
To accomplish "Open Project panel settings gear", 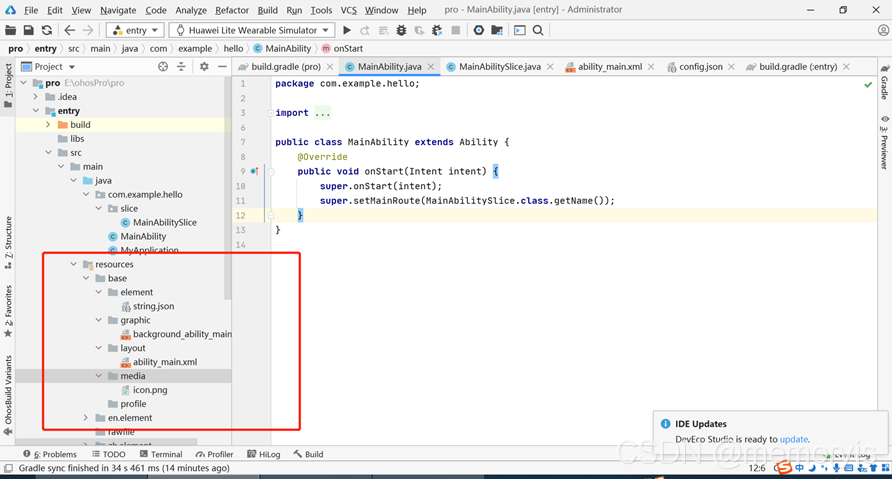I will click(204, 67).
